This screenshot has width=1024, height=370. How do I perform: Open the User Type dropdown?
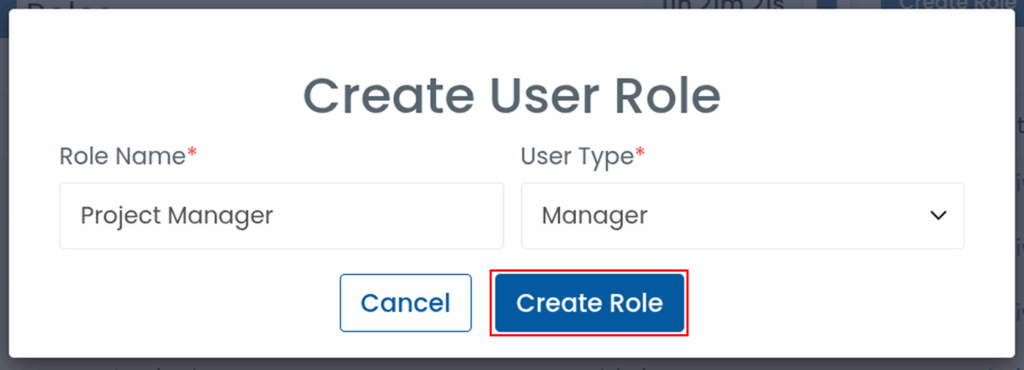click(x=743, y=215)
